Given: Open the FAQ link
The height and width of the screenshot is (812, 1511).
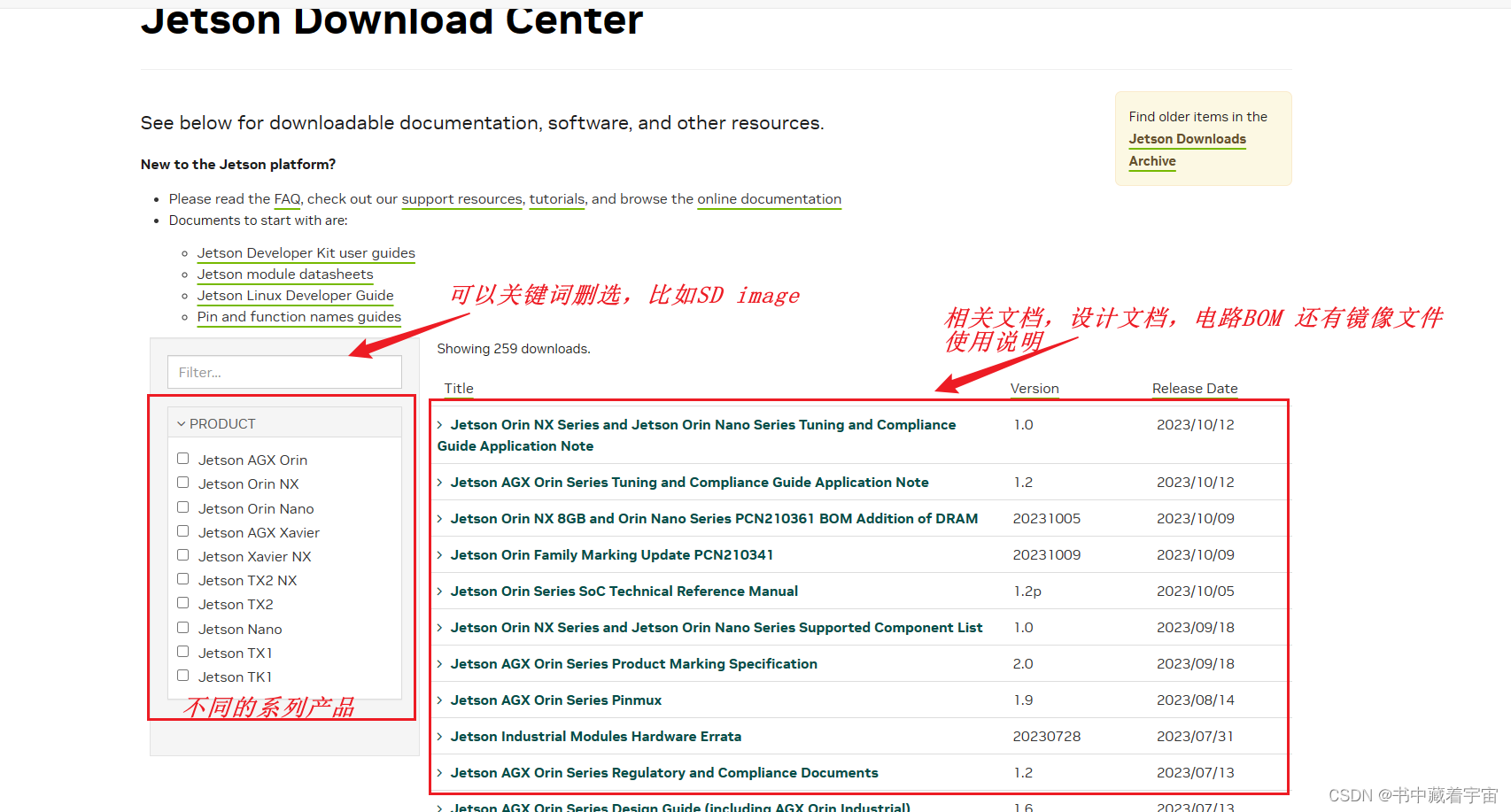Looking at the screenshot, I should click(x=287, y=199).
